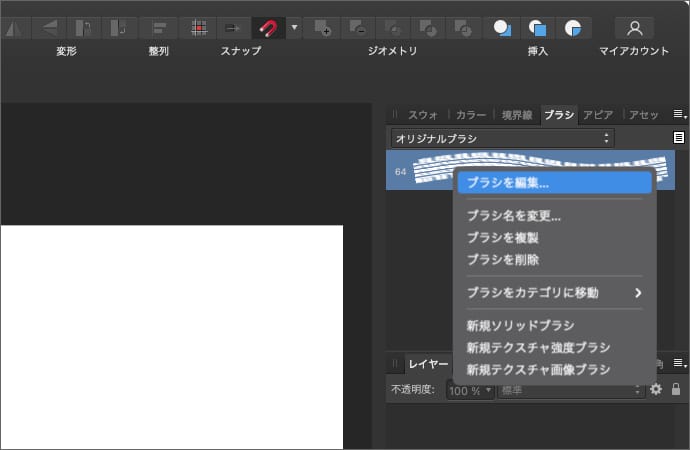Switch to the カラー tab
This screenshot has width=690, height=450.
470,115
